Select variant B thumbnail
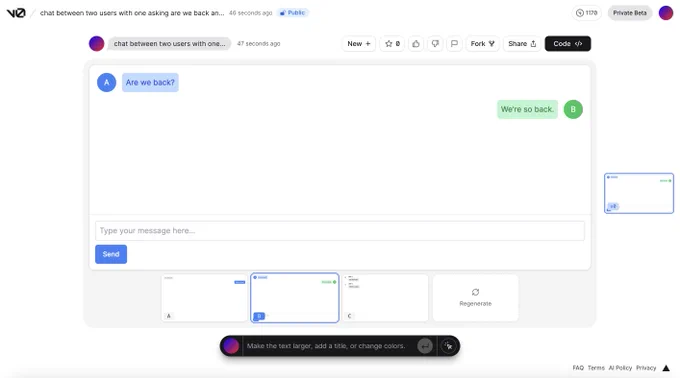 tap(295, 298)
